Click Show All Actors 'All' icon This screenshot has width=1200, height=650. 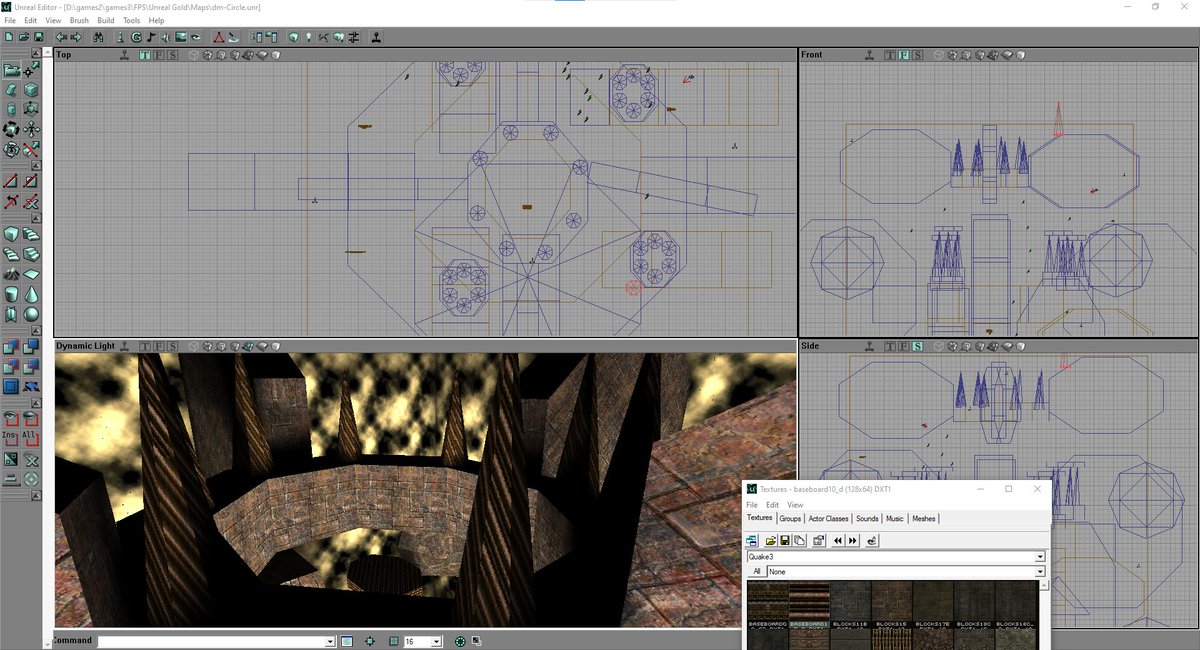32,438
